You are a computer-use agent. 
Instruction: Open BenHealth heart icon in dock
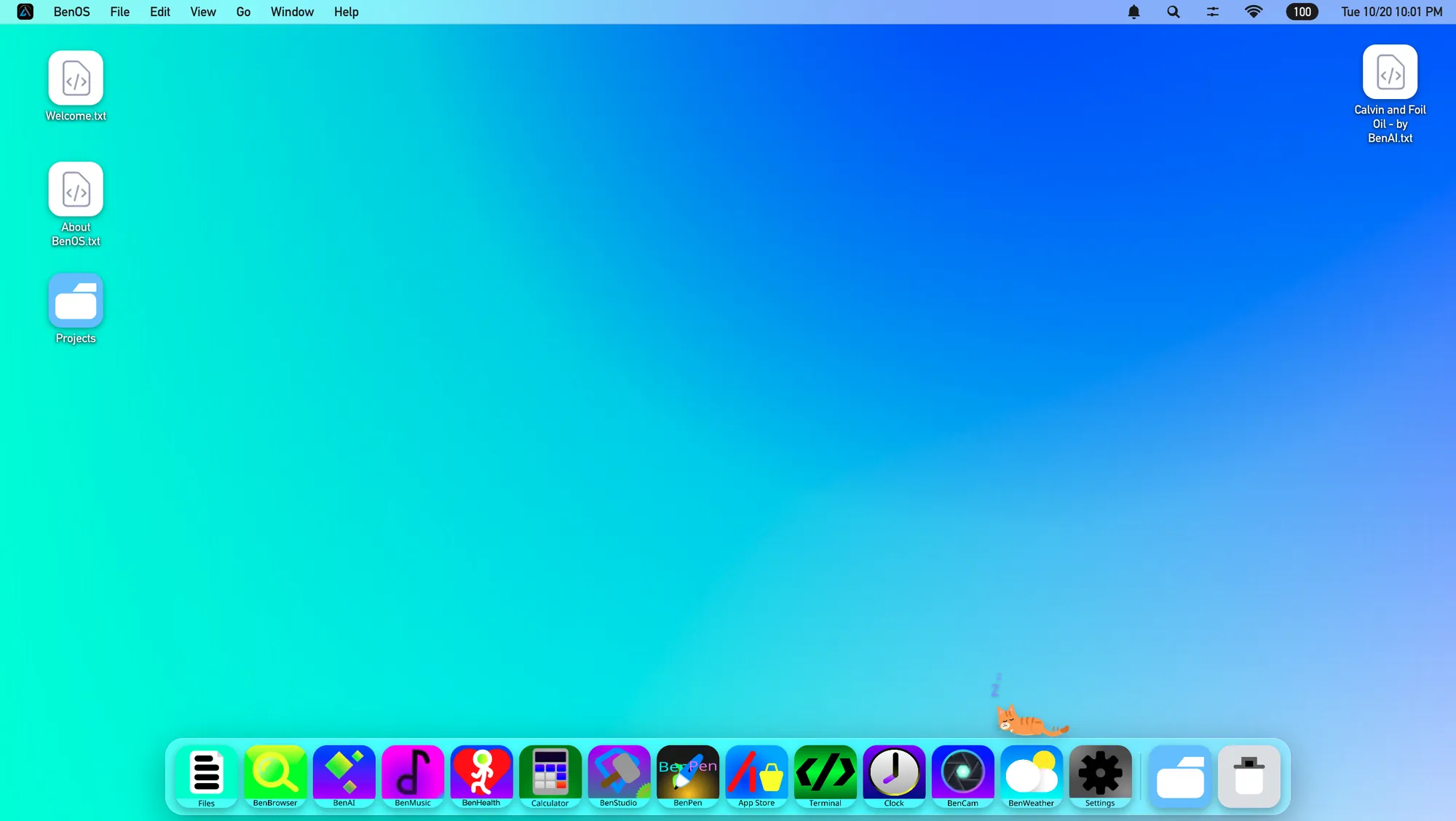[481, 776]
